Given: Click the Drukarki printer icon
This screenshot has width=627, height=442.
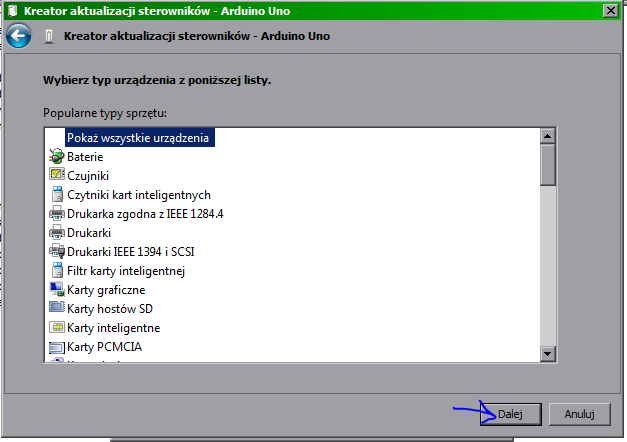Looking at the screenshot, I should (56, 233).
